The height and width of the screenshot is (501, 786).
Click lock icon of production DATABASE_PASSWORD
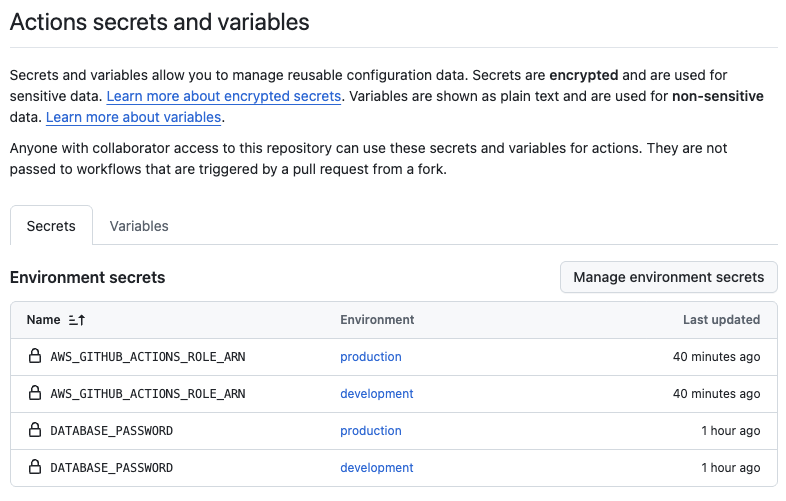point(35,430)
